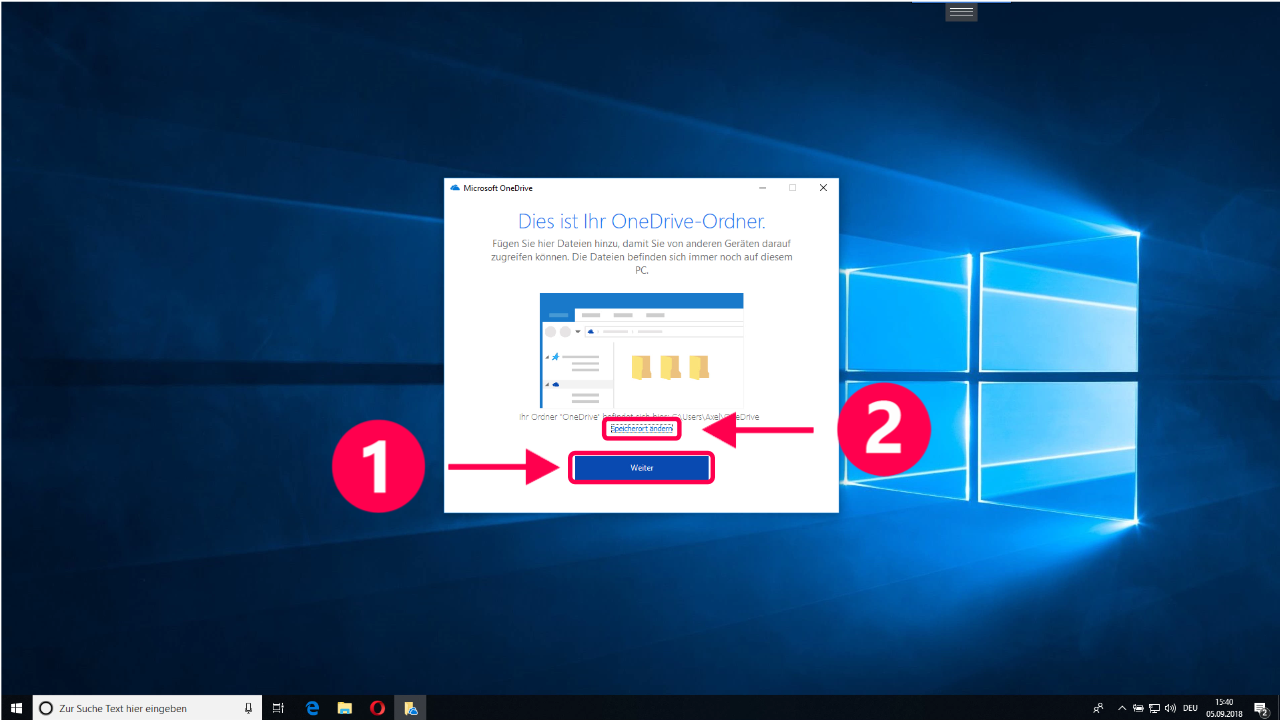Select the heading 'Dies ist Ihr OneDrive-Ordner.'

coord(641,221)
